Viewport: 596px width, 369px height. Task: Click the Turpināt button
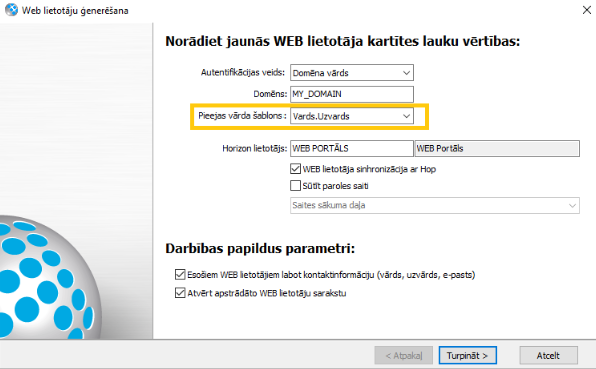coord(468,356)
